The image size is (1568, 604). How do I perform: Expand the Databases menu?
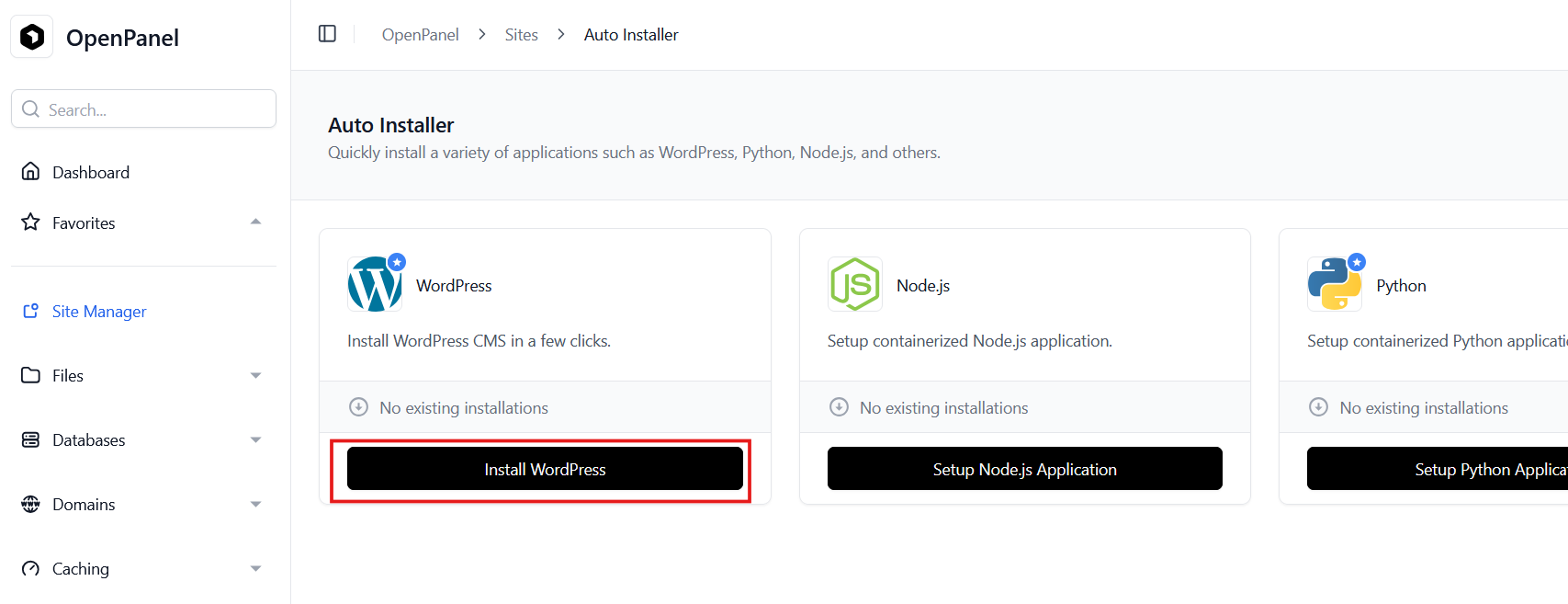255,439
